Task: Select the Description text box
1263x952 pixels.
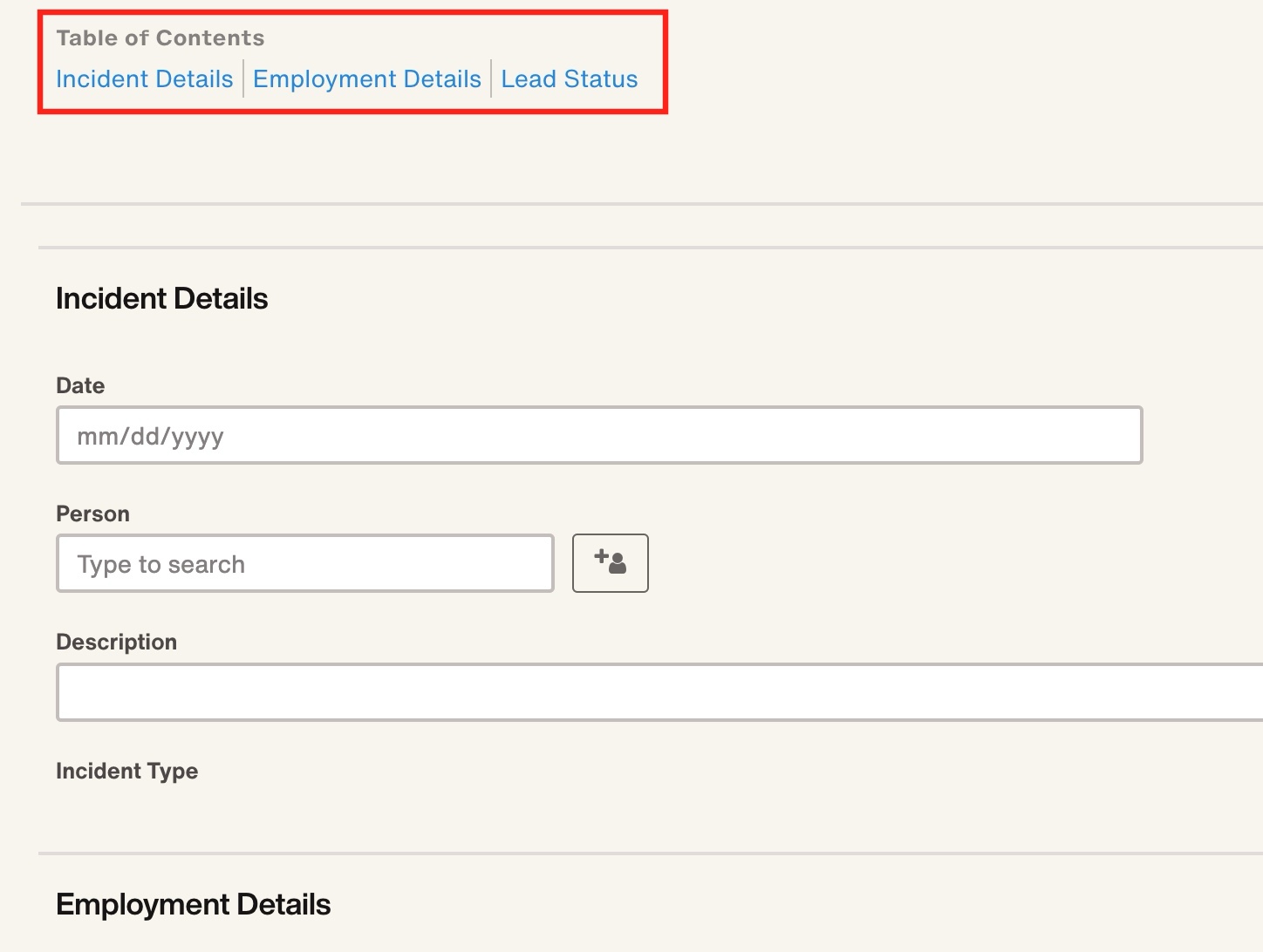Action: tap(659, 692)
